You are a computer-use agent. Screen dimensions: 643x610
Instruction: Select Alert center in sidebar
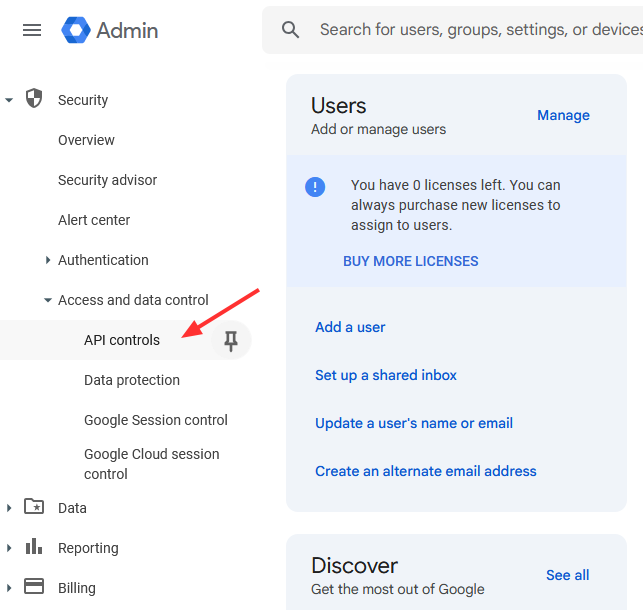(x=94, y=220)
